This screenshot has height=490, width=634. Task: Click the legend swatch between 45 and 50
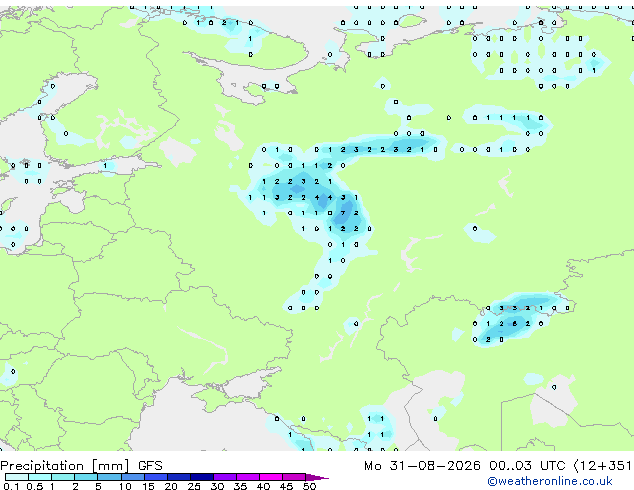point(294,477)
